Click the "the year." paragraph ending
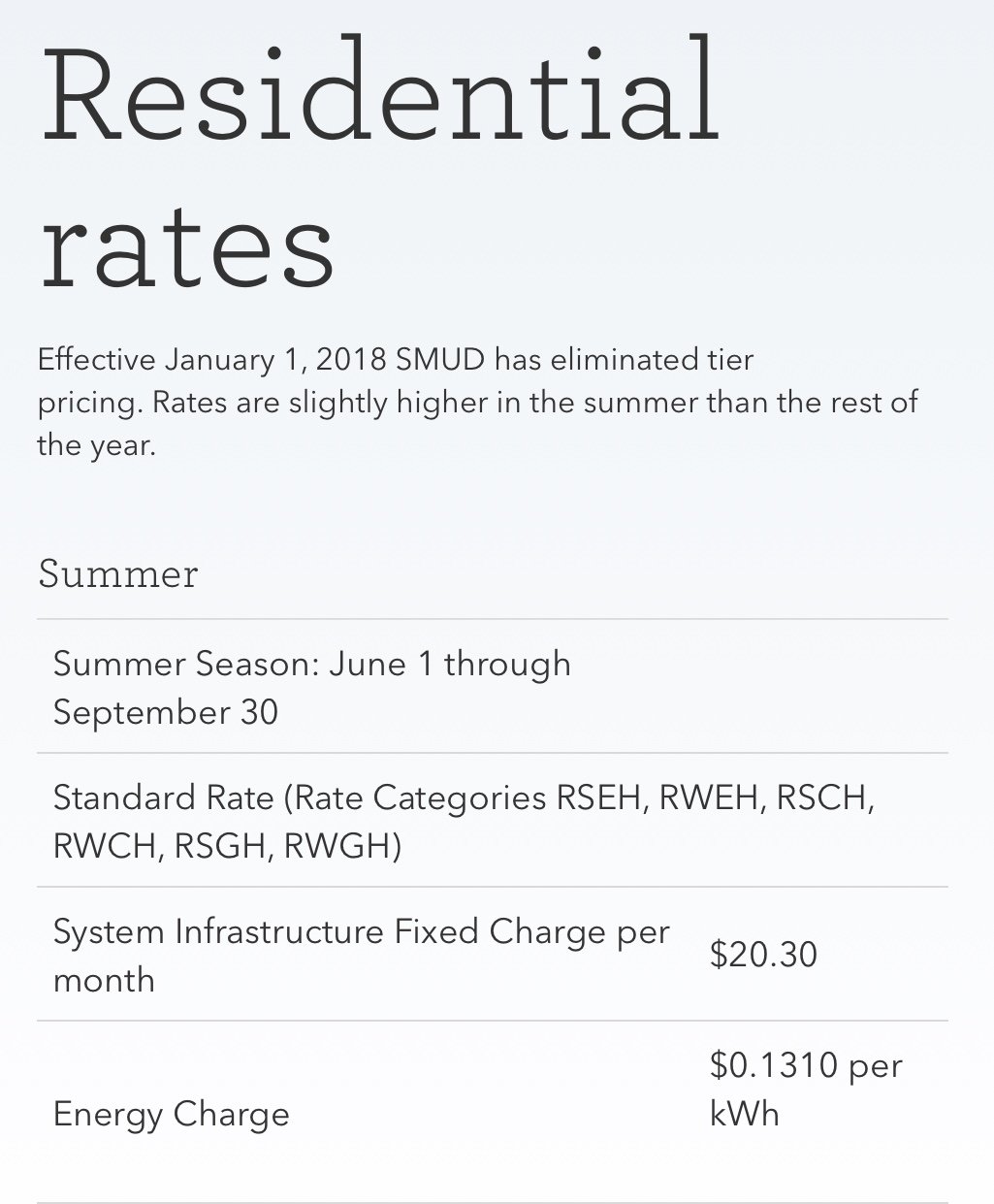The height and width of the screenshot is (1204, 994). (96, 446)
